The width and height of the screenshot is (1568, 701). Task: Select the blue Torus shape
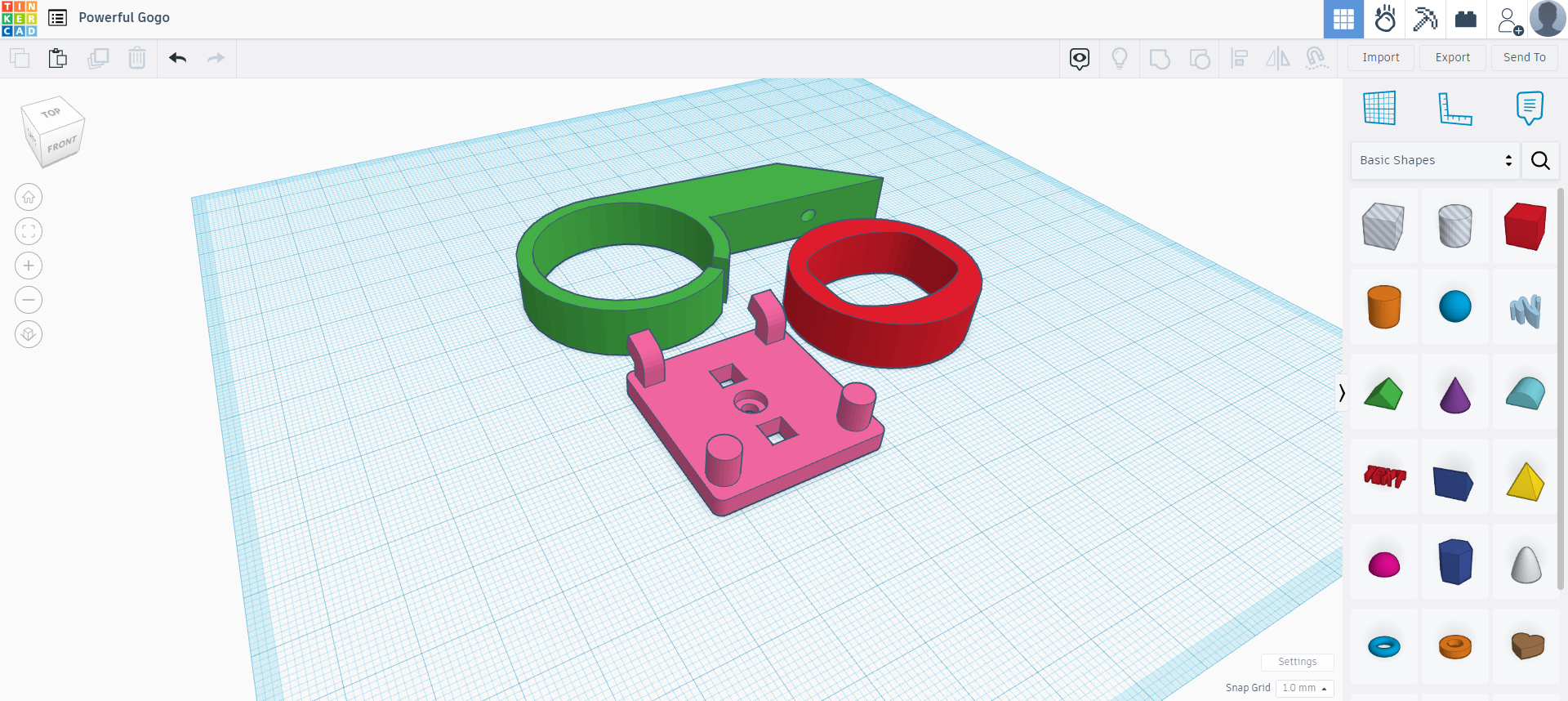point(1383,647)
